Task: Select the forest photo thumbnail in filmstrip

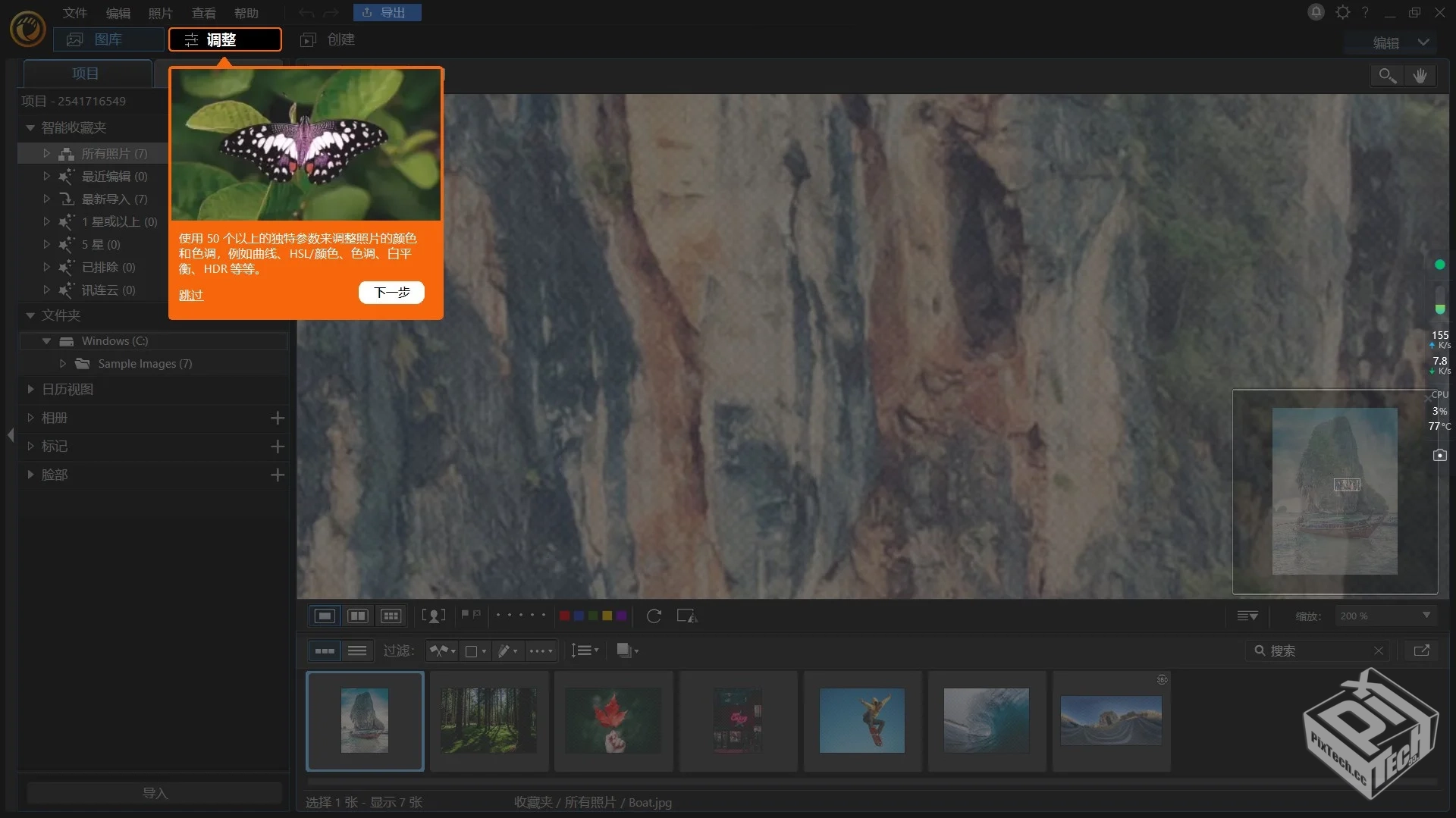Action: 488,721
